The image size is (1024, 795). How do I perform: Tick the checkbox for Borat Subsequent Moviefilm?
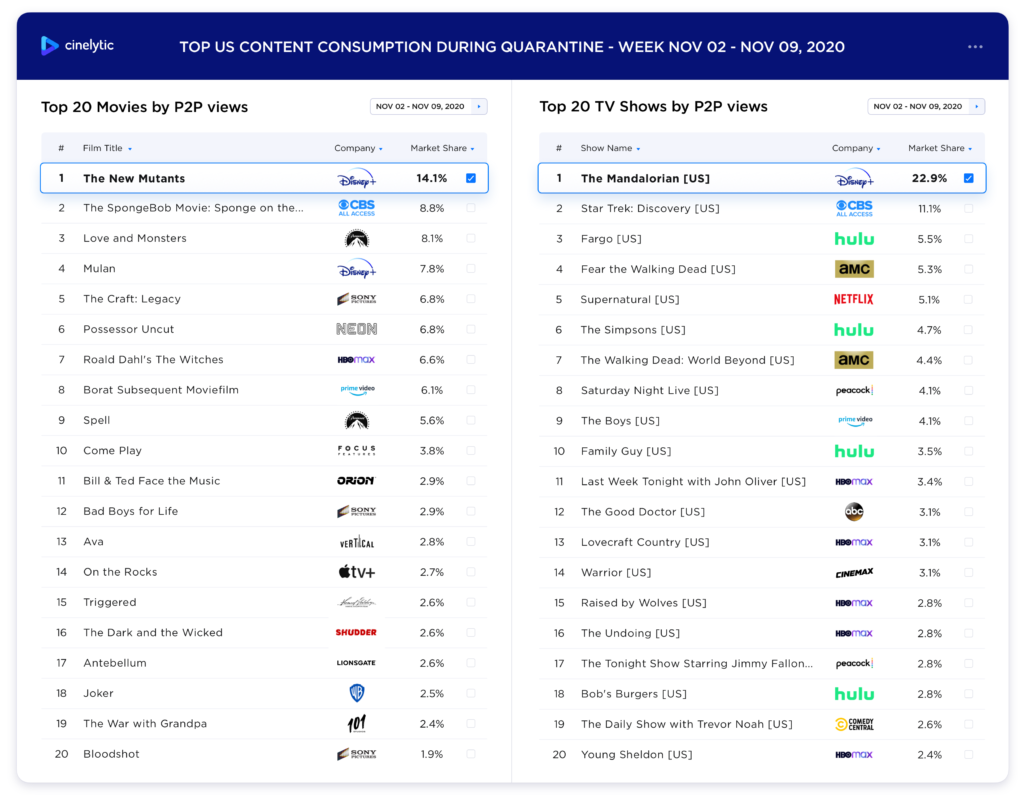[471, 390]
